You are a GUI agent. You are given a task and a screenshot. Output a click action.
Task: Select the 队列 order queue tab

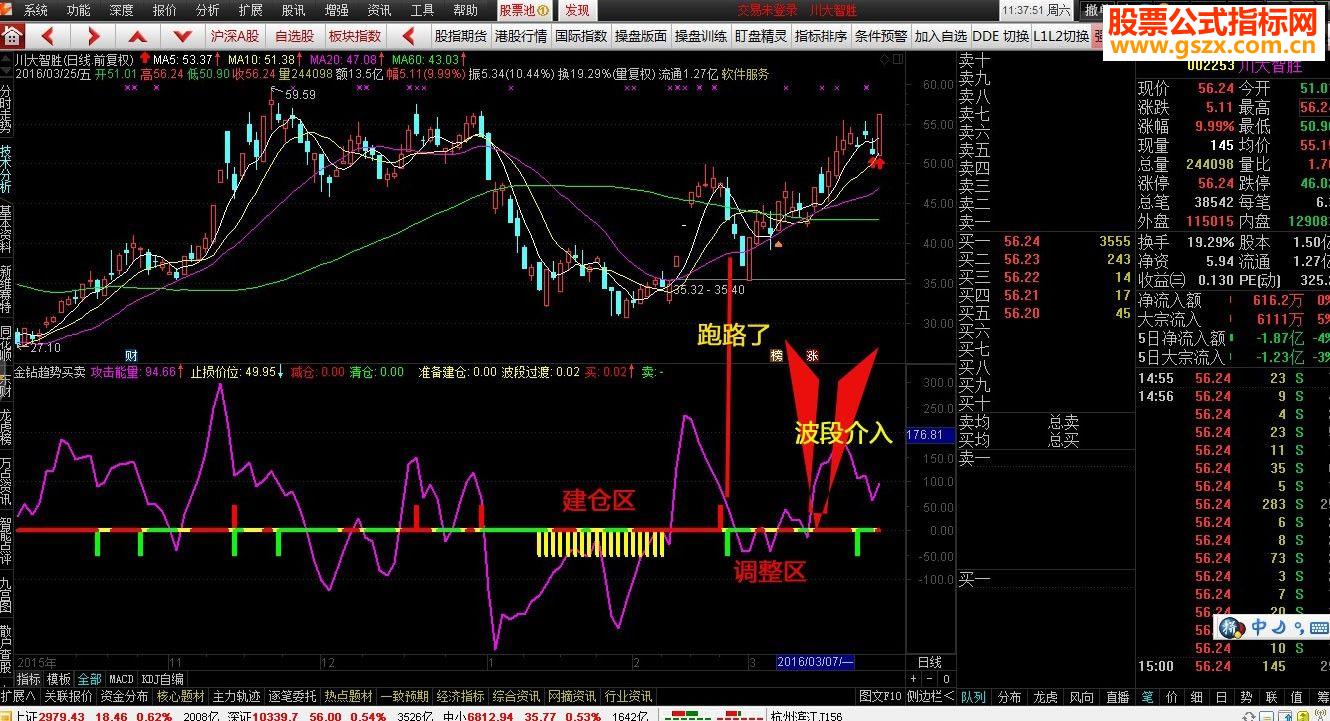coord(973,697)
